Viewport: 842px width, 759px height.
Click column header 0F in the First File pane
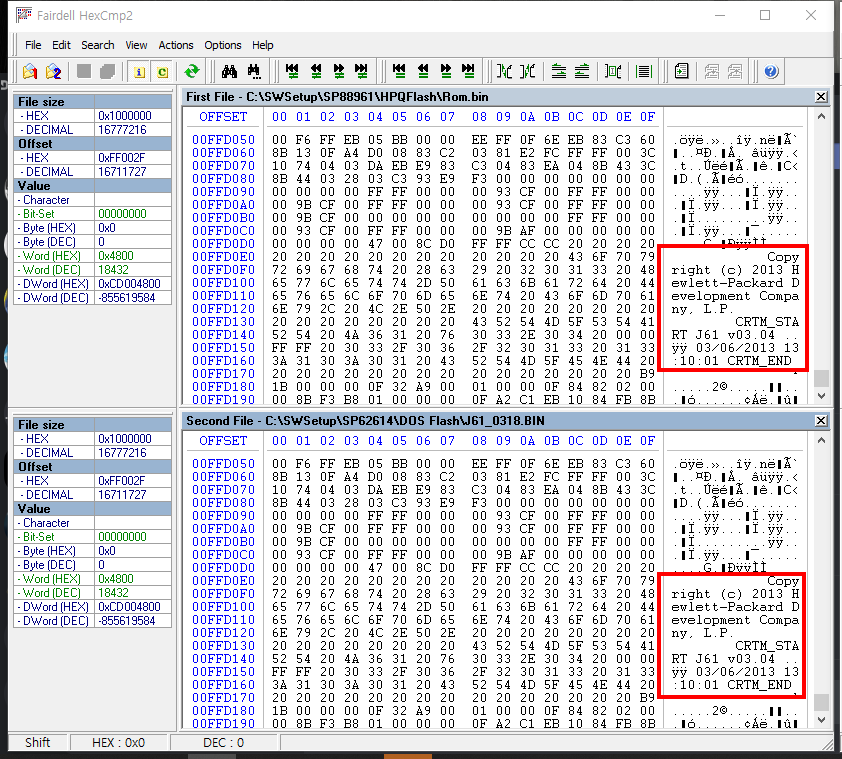pos(648,117)
